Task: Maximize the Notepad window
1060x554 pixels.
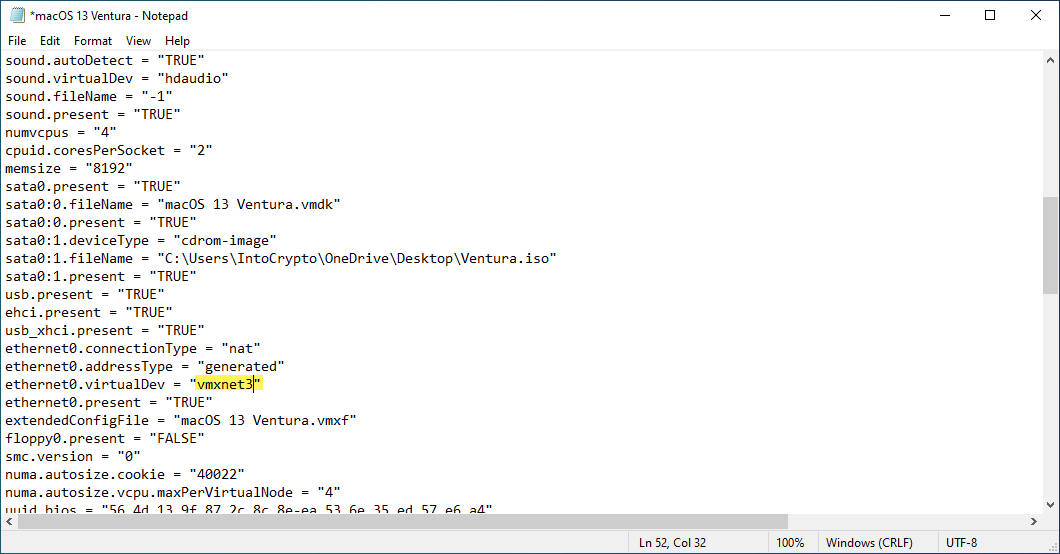Action: pos(990,15)
